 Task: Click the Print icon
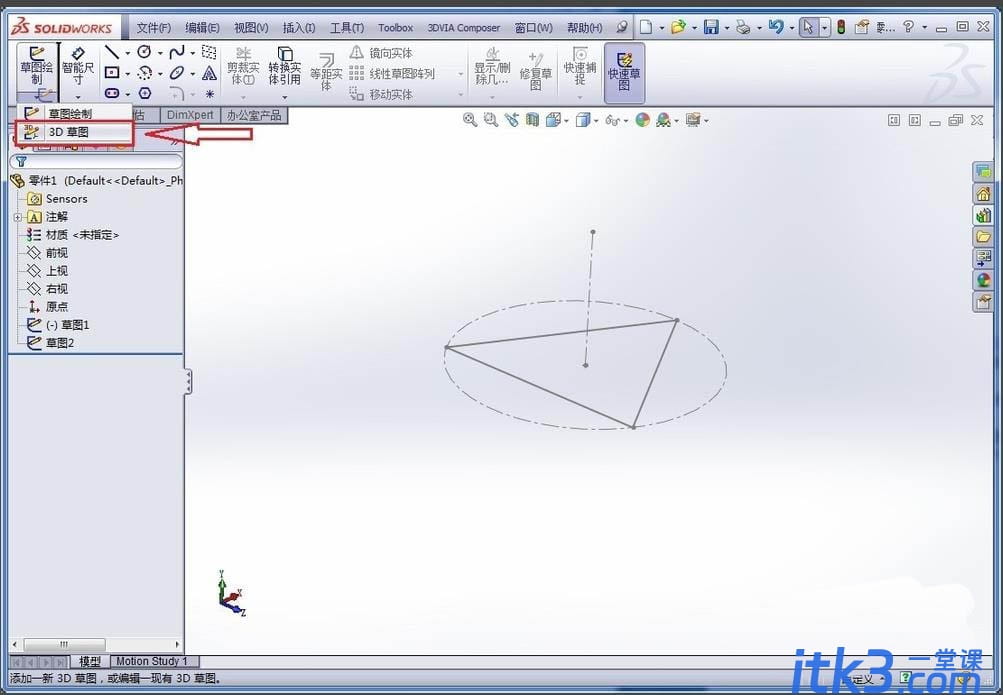(743, 27)
